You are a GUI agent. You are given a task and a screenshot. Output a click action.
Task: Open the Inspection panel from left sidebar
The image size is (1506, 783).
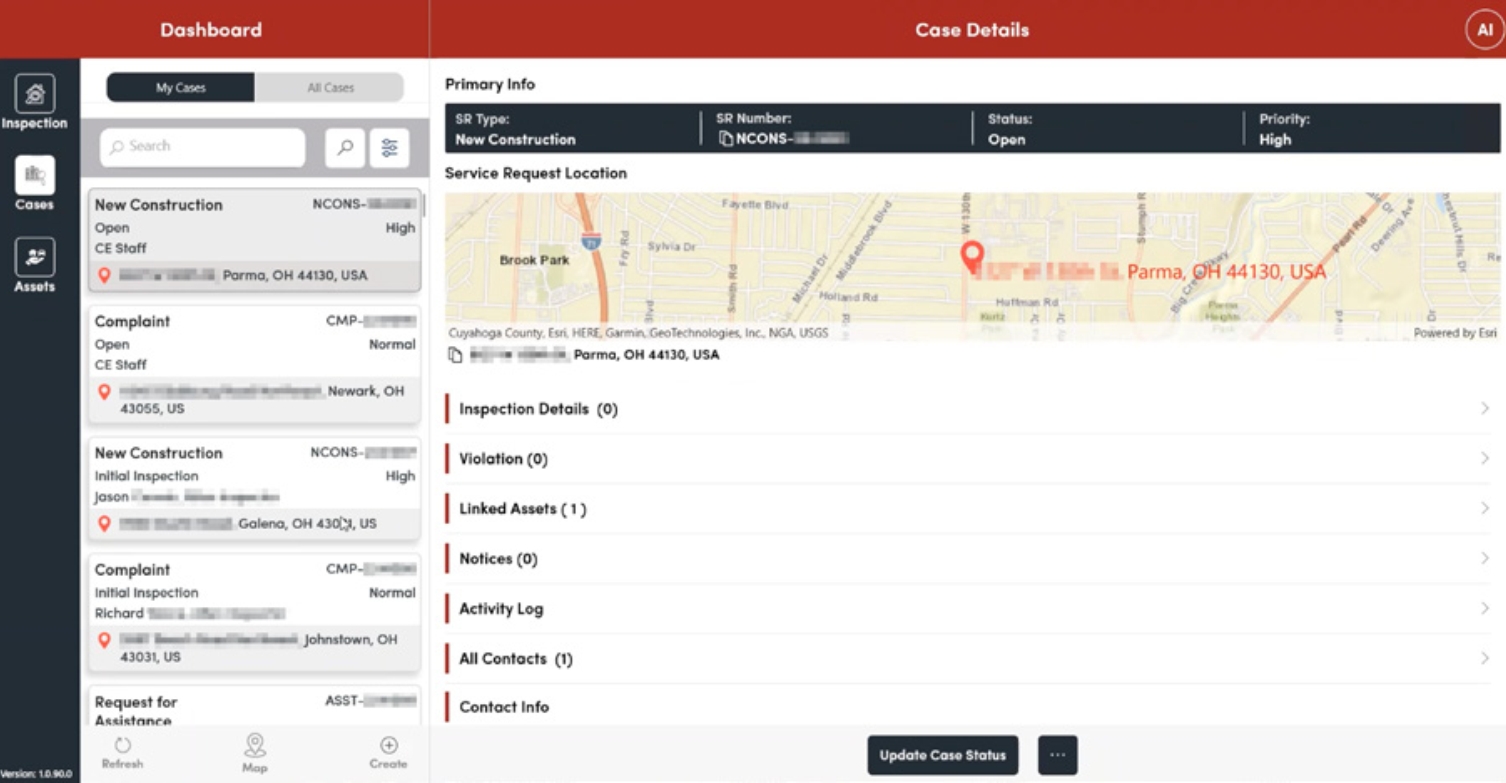(35, 97)
